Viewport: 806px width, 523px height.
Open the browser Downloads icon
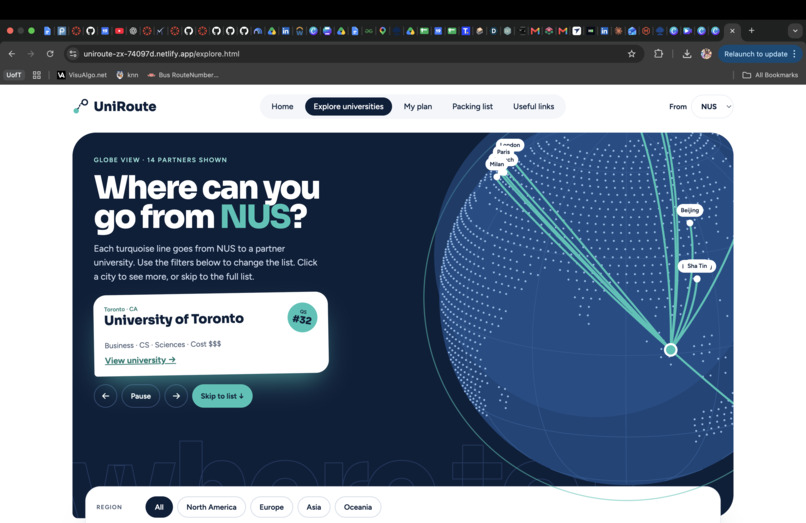(687, 53)
